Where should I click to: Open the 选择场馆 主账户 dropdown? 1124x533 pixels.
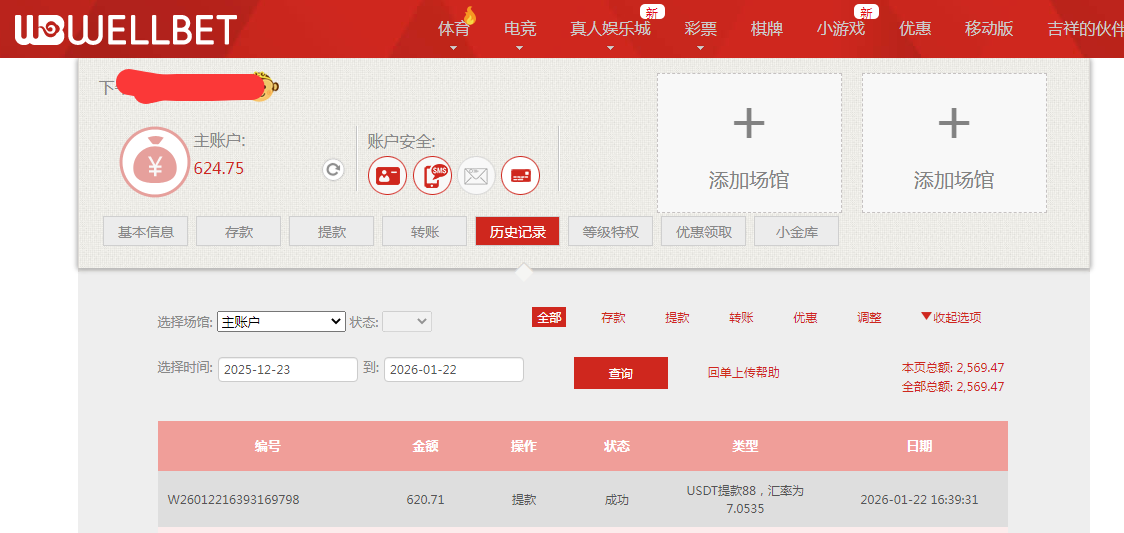click(281, 322)
